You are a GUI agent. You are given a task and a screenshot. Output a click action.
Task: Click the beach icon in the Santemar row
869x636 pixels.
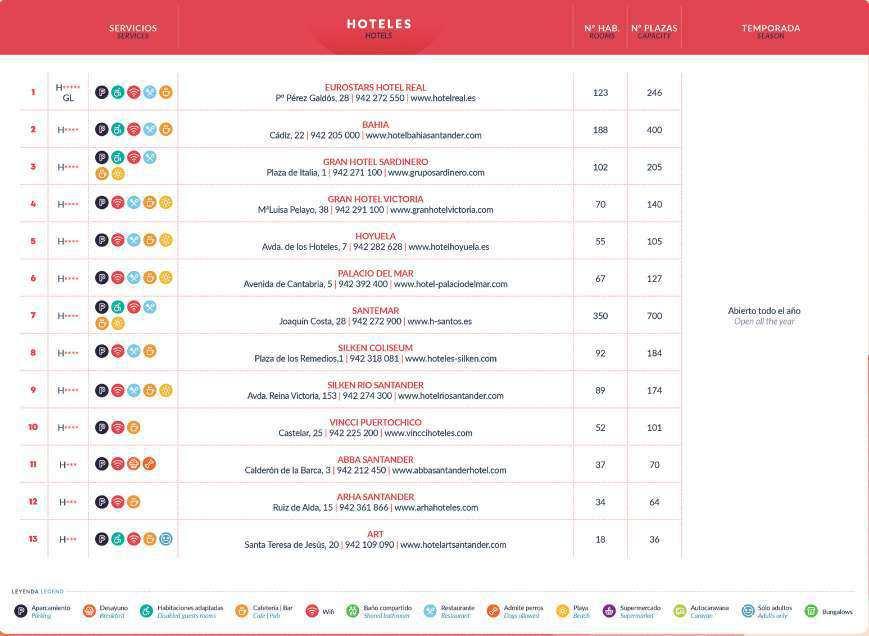(x=117, y=323)
